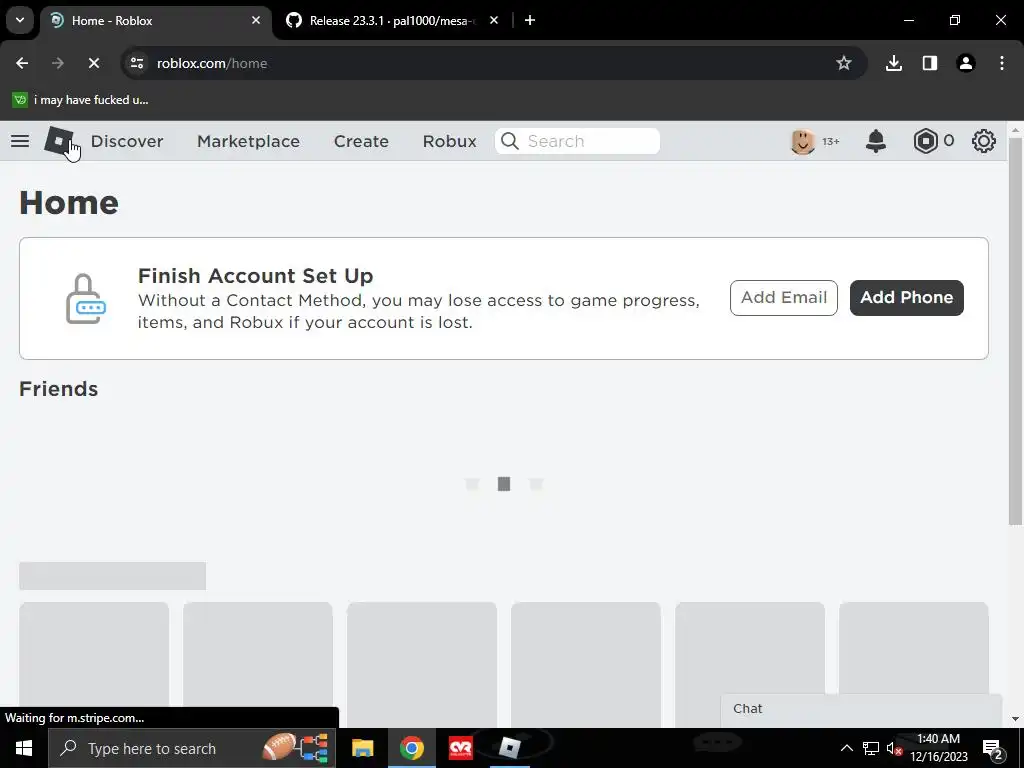Open the Robux page
Viewport: 1024px width, 768px height.
click(x=449, y=141)
